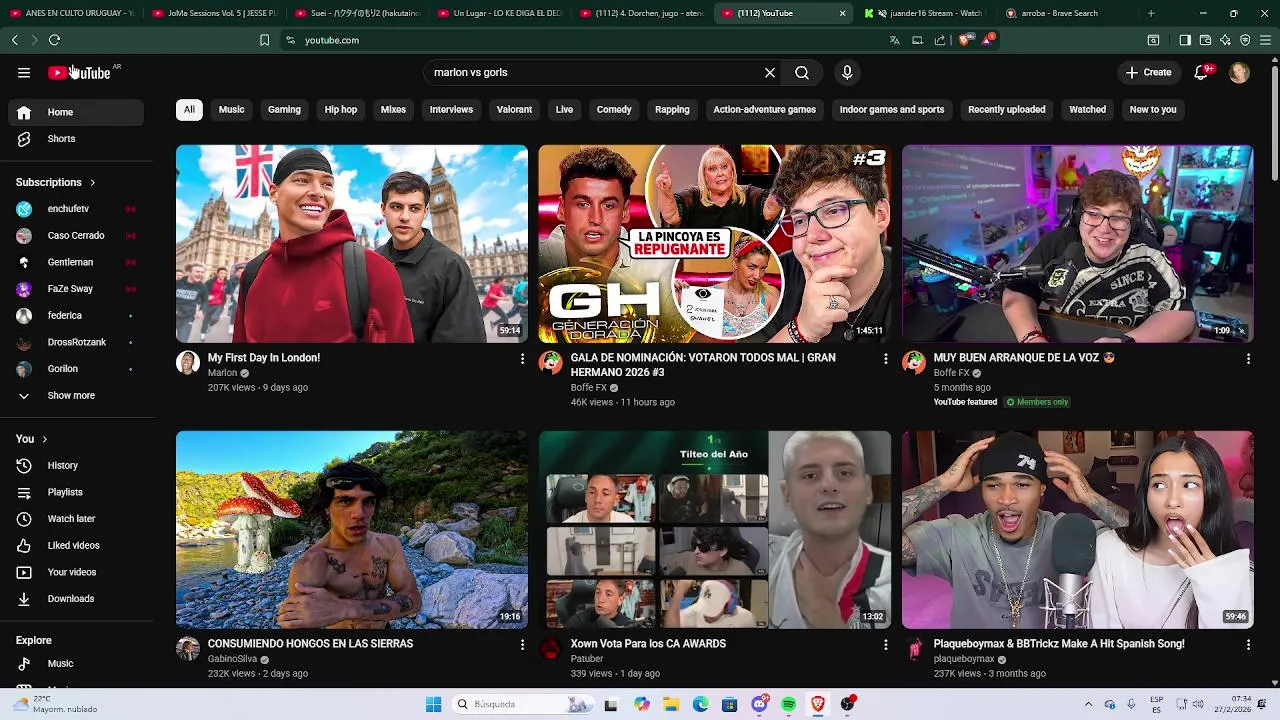Select the Music filter chip
This screenshot has width=1280, height=720.
[x=231, y=110]
